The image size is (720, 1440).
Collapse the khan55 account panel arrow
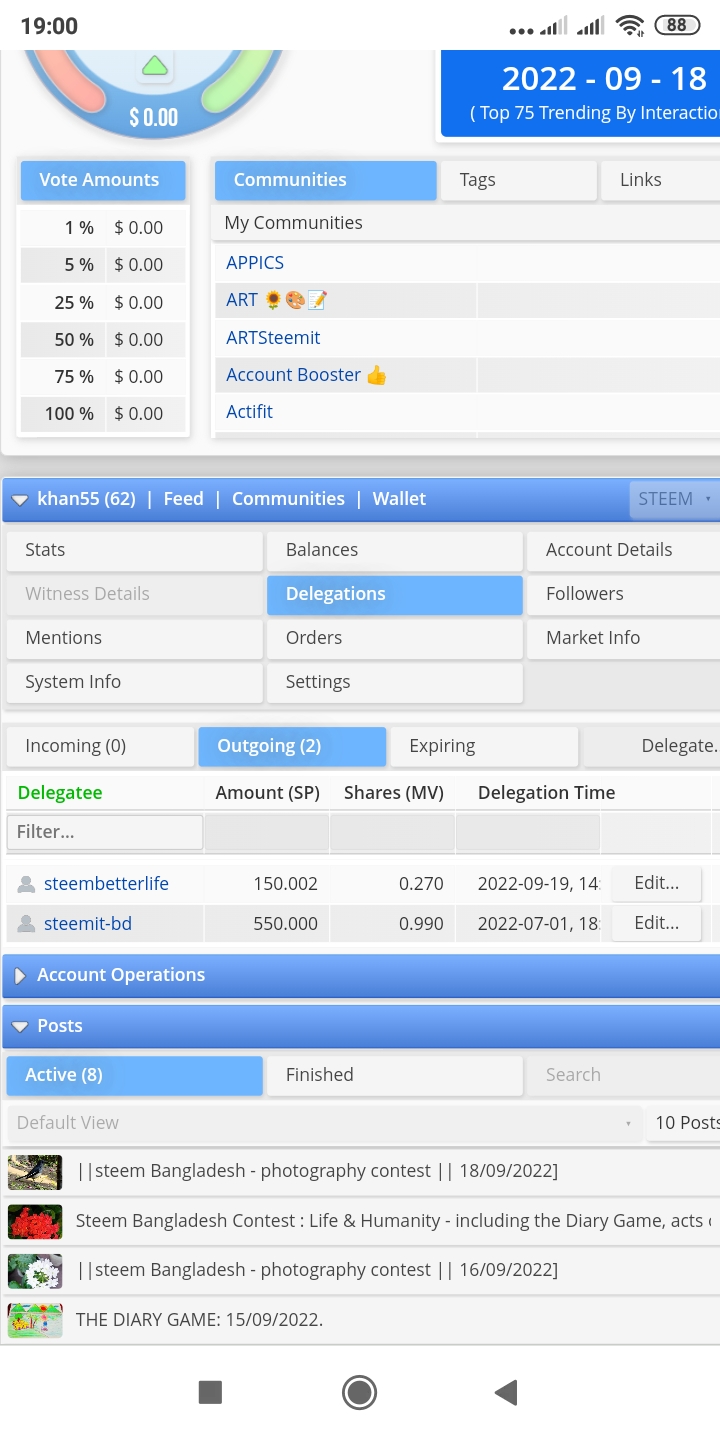click(x=20, y=499)
